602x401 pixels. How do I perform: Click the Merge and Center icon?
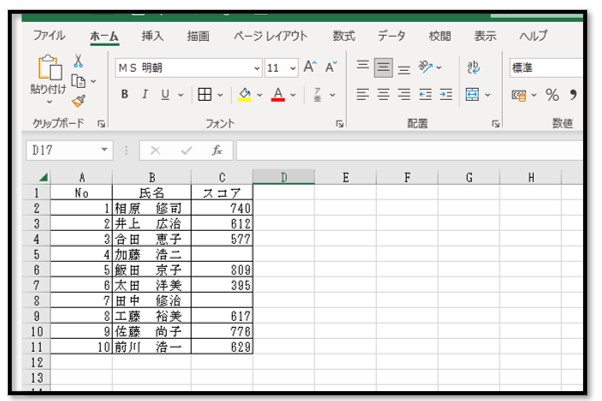472,94
